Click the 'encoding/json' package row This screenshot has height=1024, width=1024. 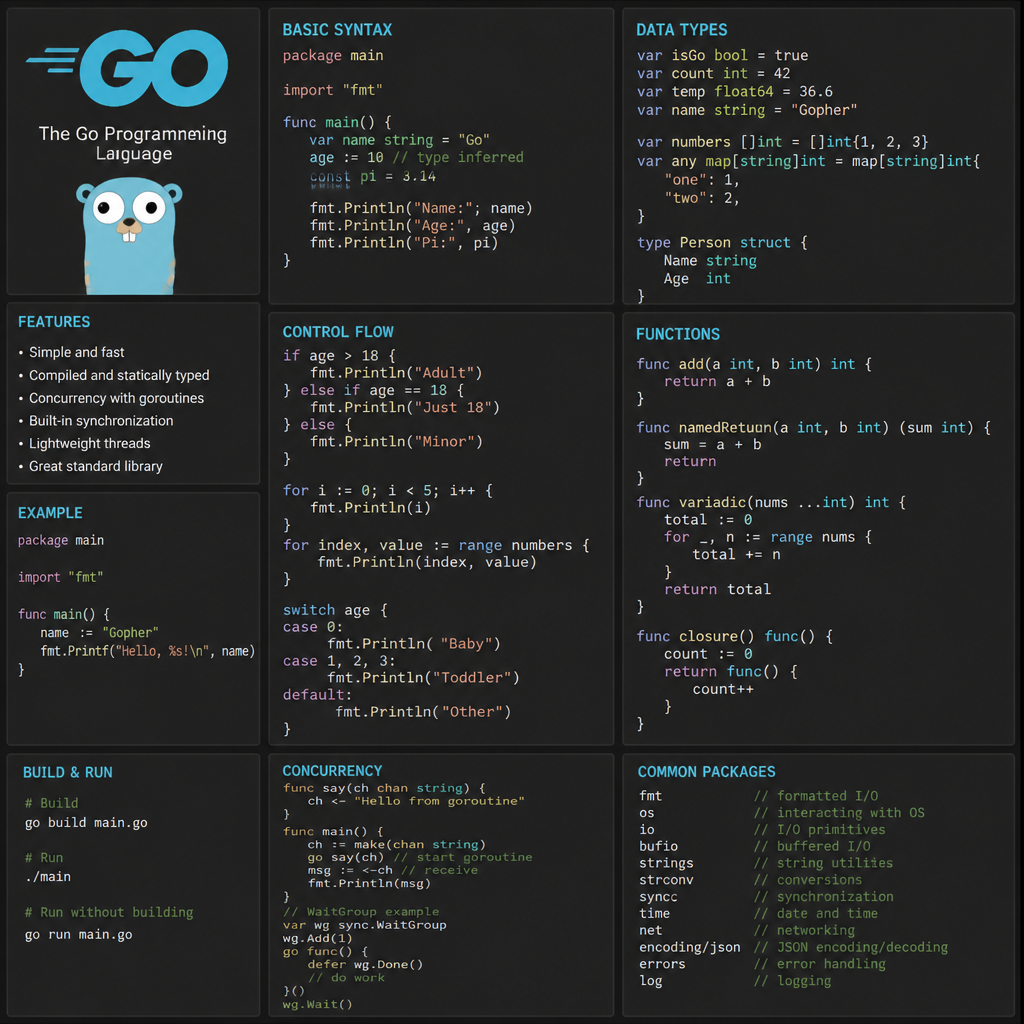coord(793,947)
